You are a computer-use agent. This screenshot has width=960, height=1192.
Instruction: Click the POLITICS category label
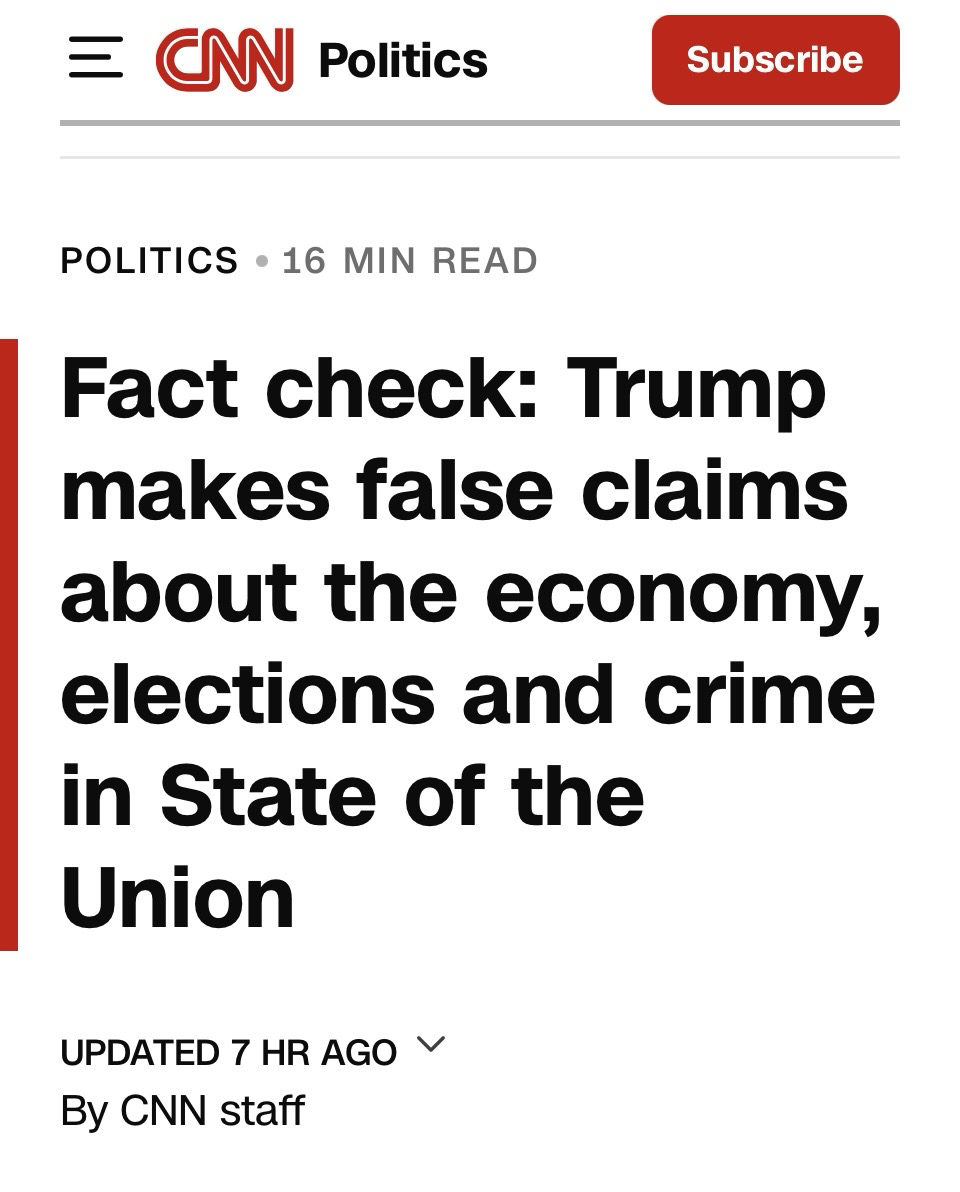150,261
